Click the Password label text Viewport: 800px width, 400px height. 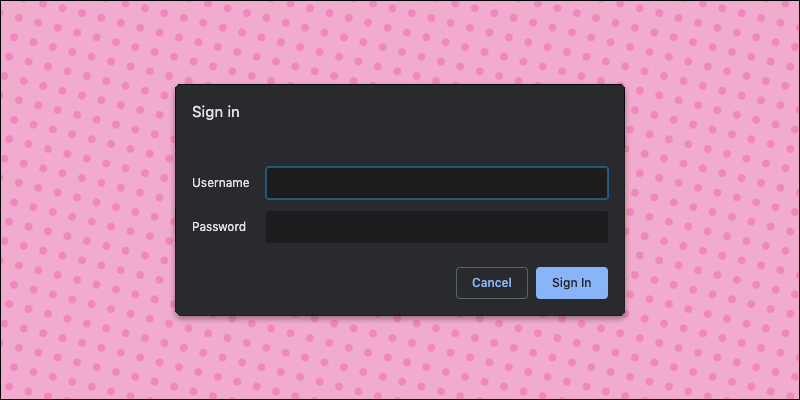coord(219,227)
